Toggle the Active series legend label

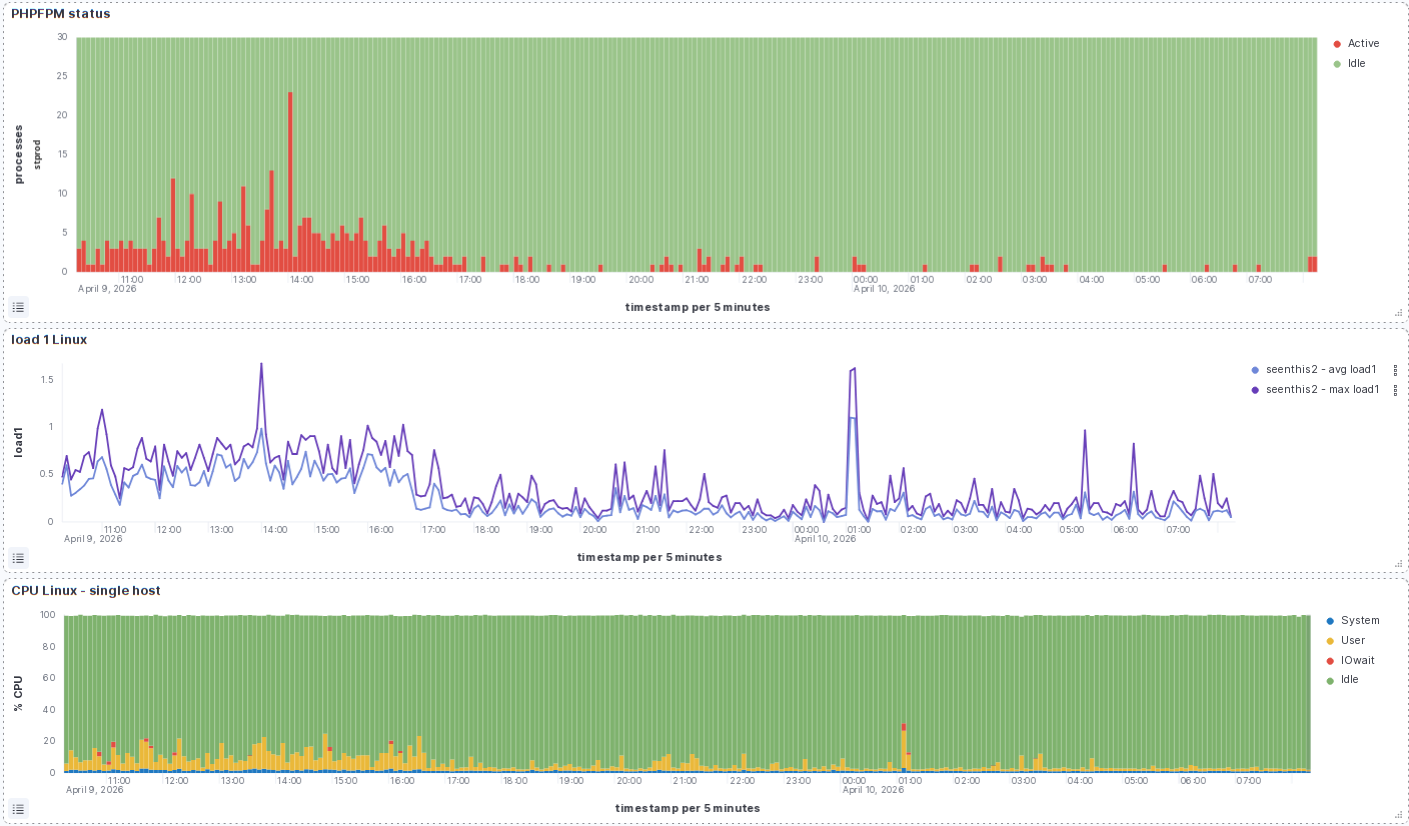coord(1363,44)
